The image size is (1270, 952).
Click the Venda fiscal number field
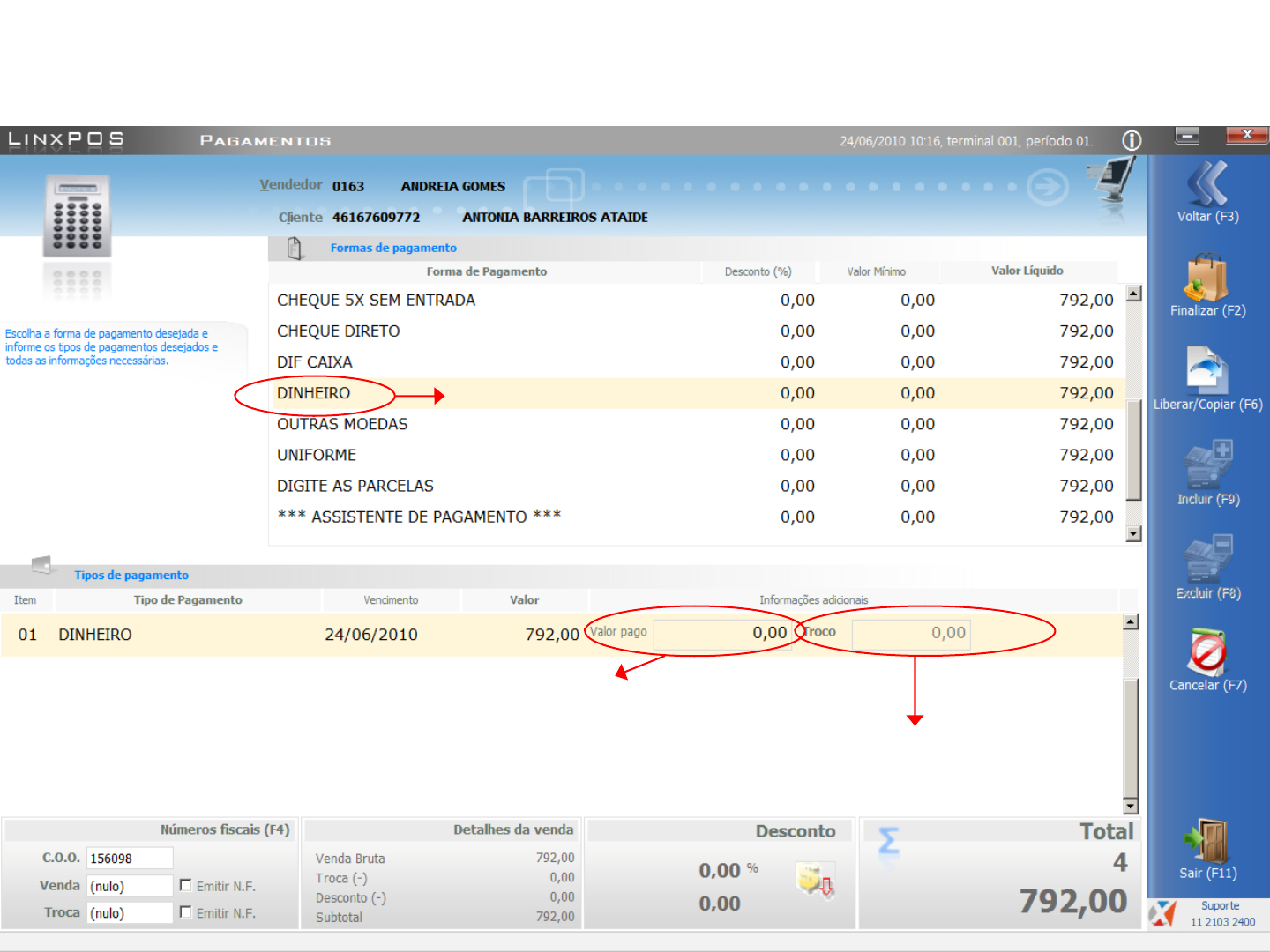pos(130,886)
